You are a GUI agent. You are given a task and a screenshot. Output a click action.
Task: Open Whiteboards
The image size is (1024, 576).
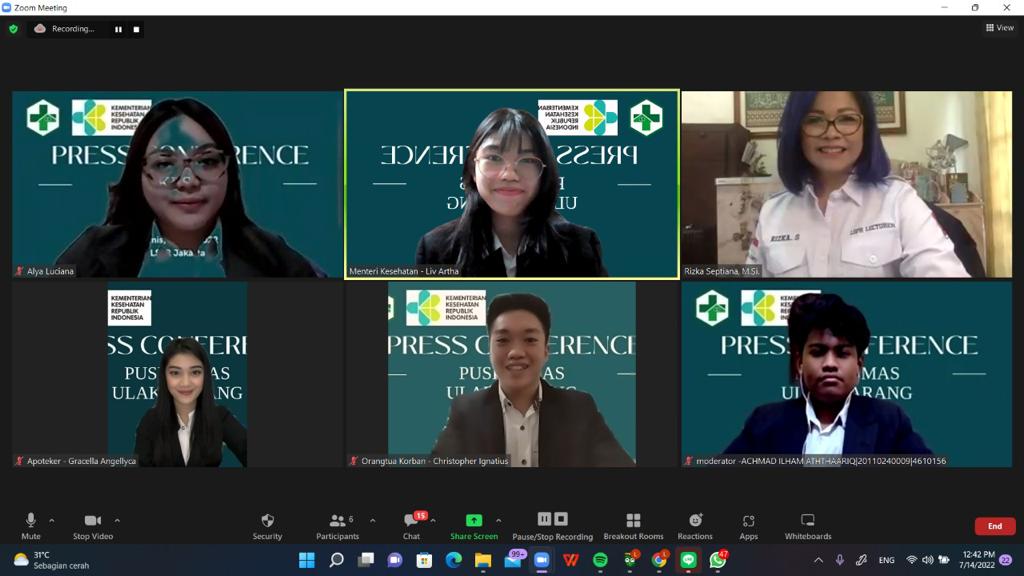(808, 525)
